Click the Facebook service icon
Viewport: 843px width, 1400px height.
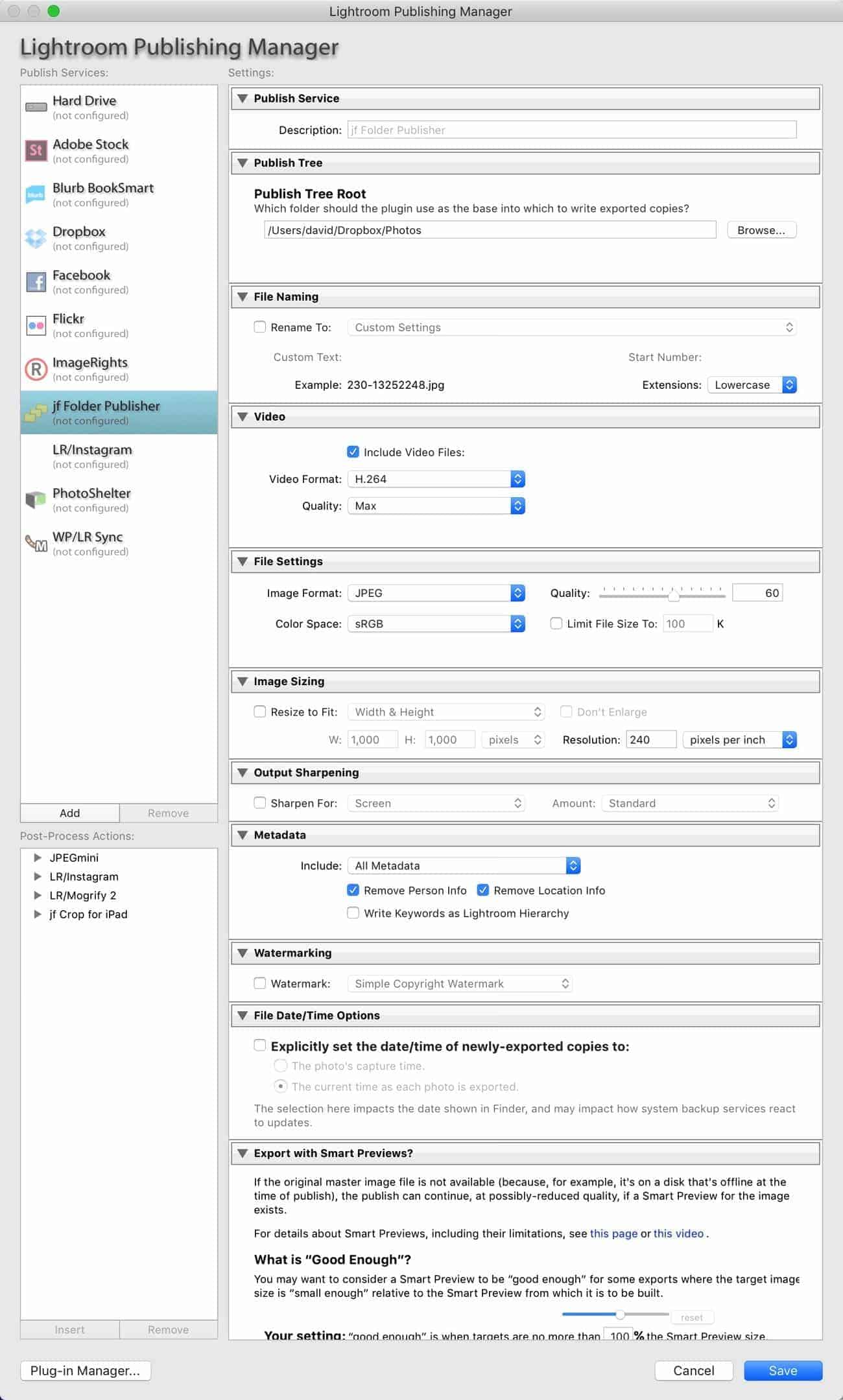(36, 281)
